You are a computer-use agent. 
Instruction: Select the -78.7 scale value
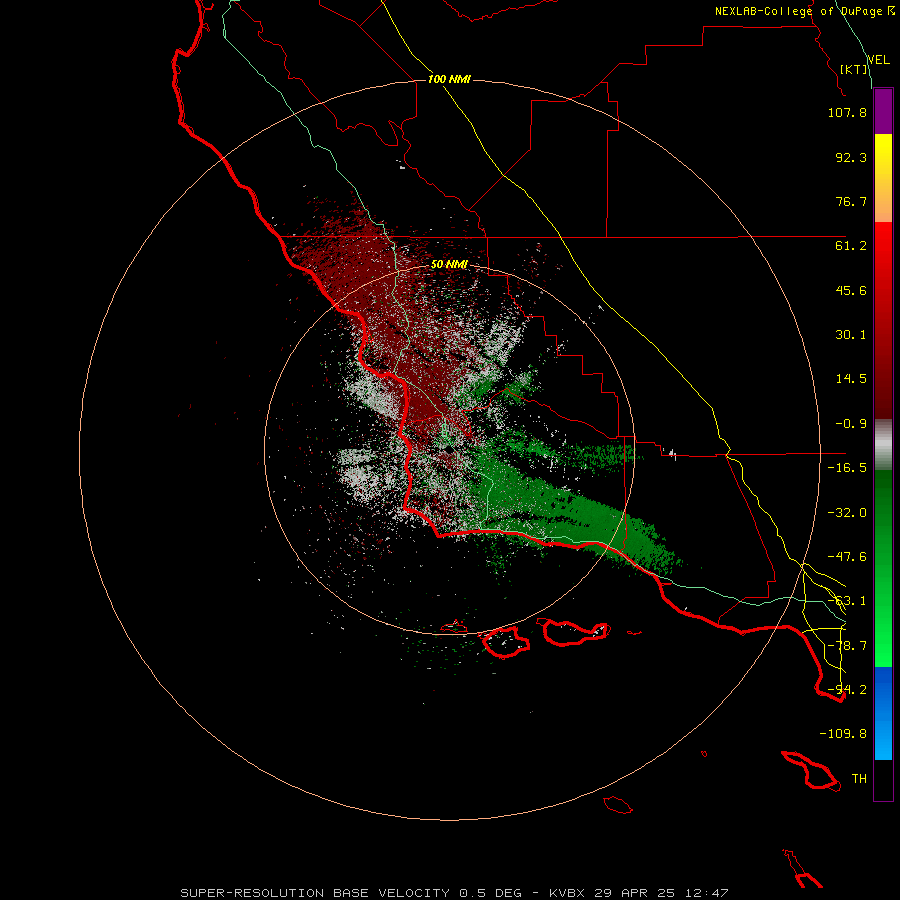coord(847,646)
